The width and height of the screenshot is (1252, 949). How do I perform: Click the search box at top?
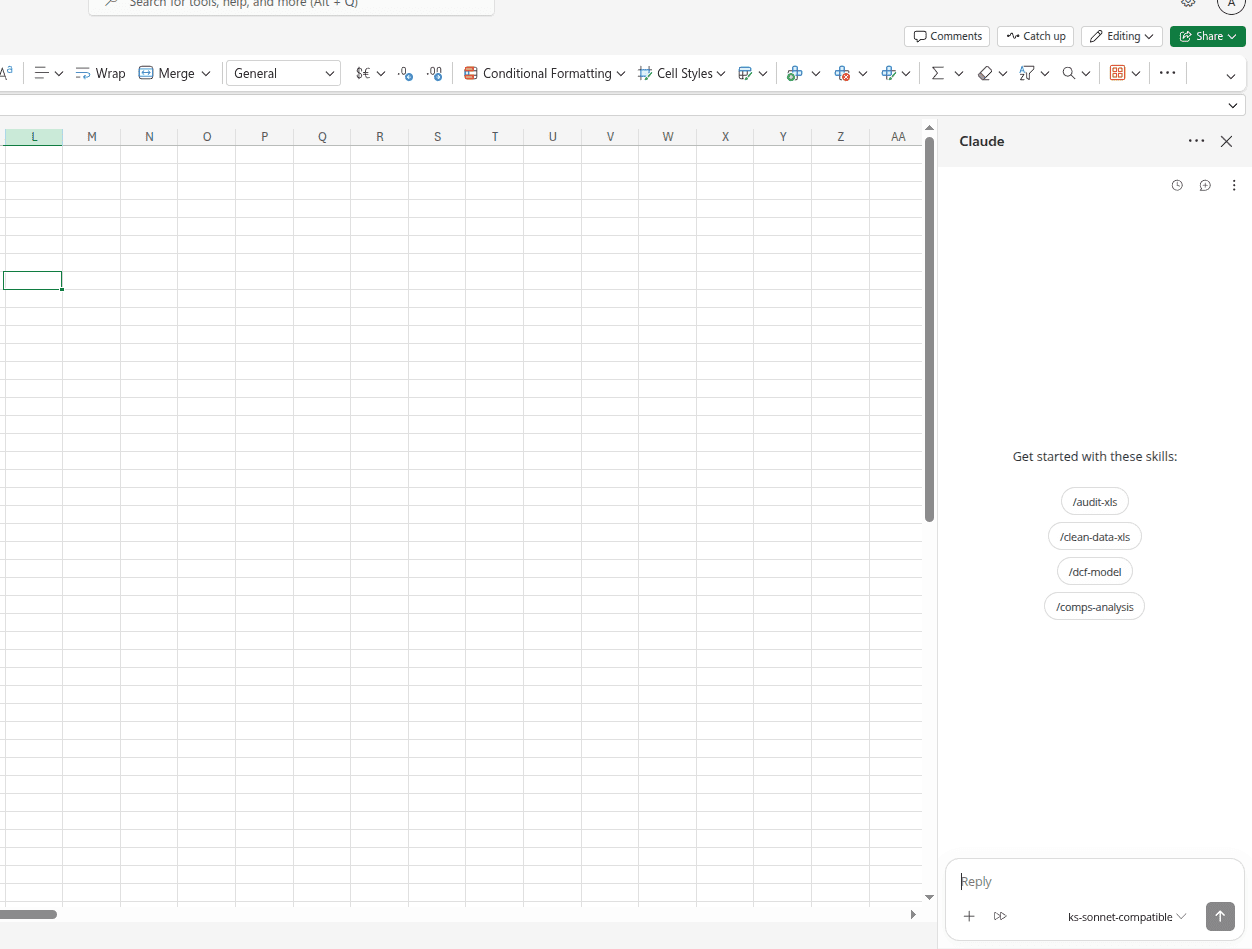pyautogui.click(x=291, y=5)
